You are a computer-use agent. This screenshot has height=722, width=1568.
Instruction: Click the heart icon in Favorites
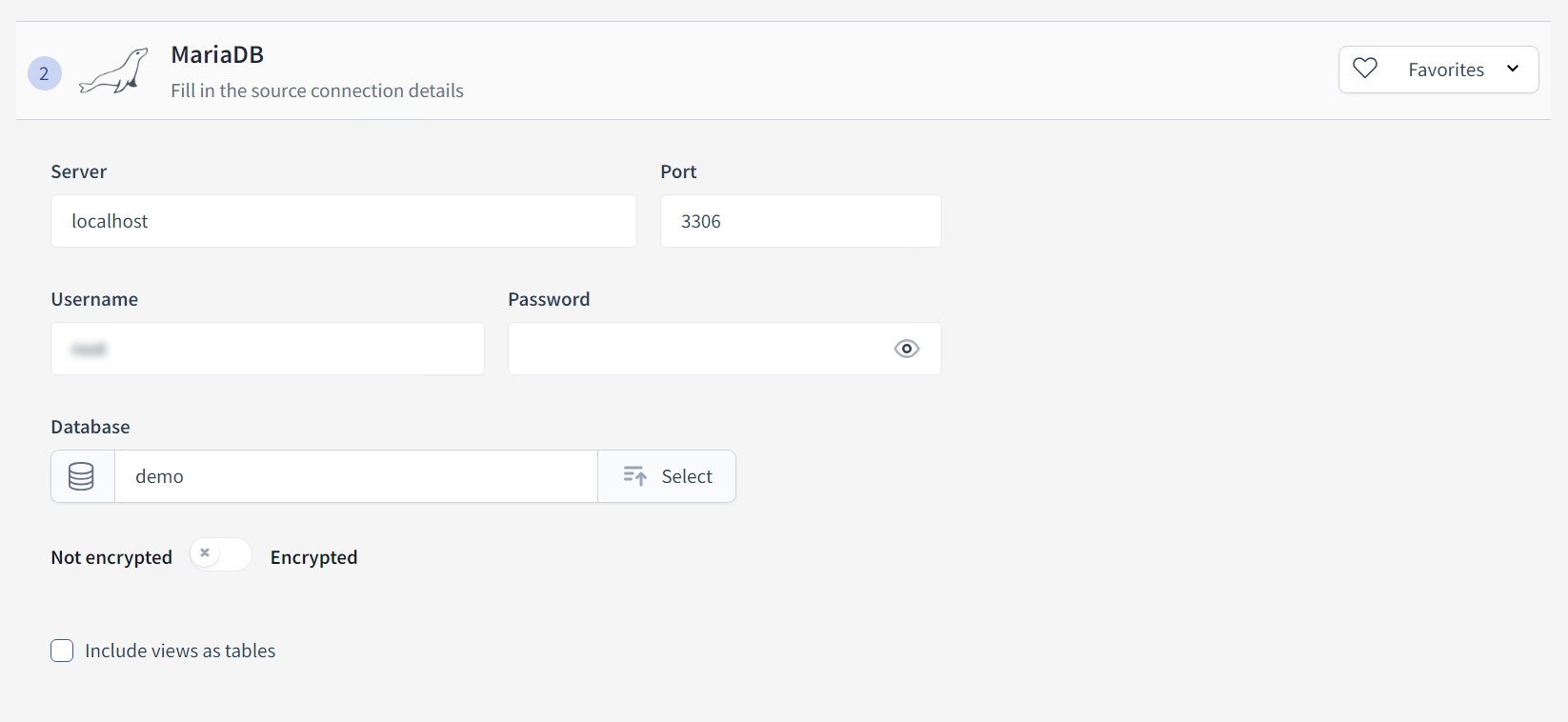(x=1365, y=69)
